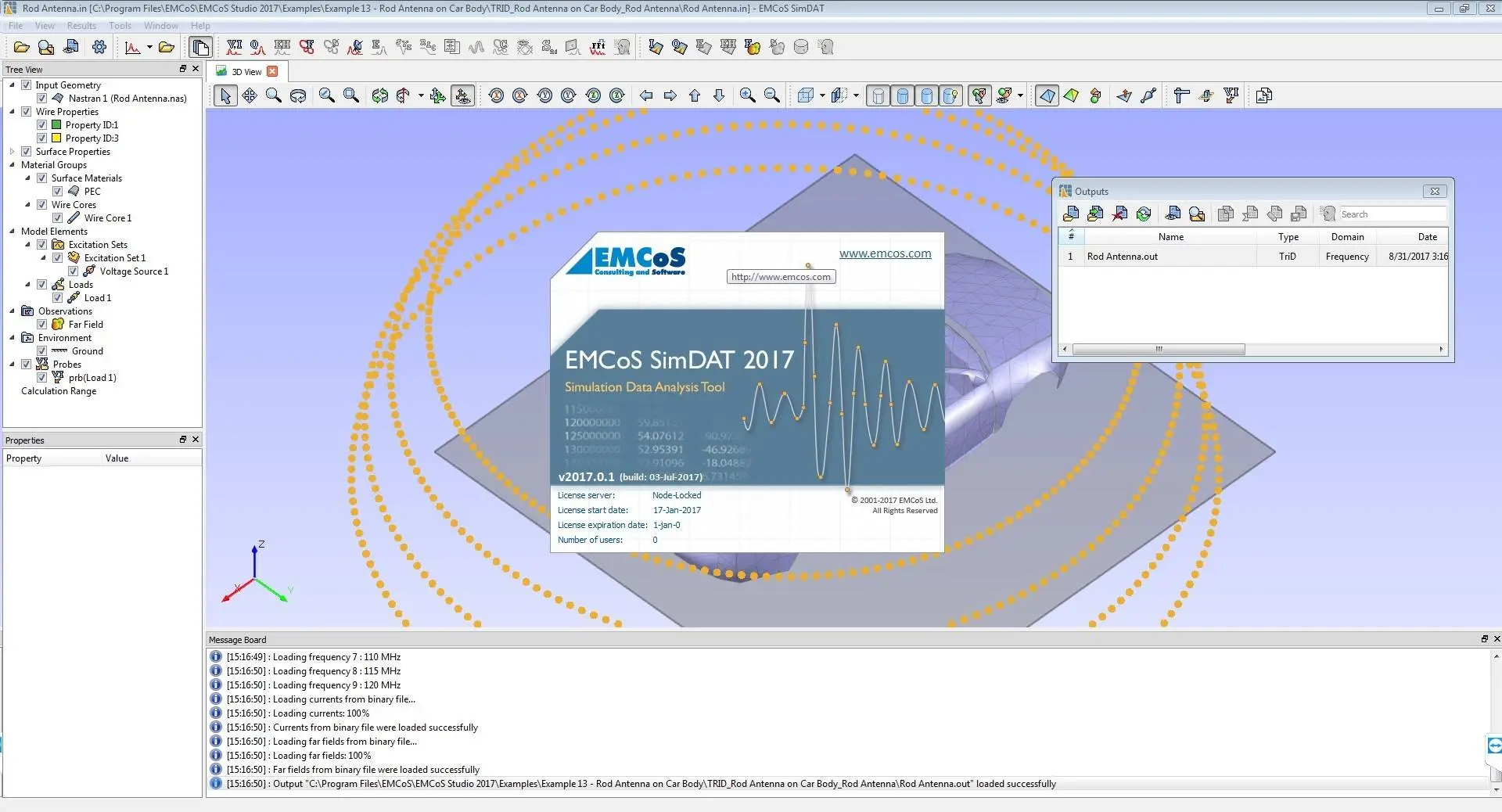This screenshot has width=1502, height=812.
Task: Click the up arrow navigation icon
Action: click(x=695, y=95)
